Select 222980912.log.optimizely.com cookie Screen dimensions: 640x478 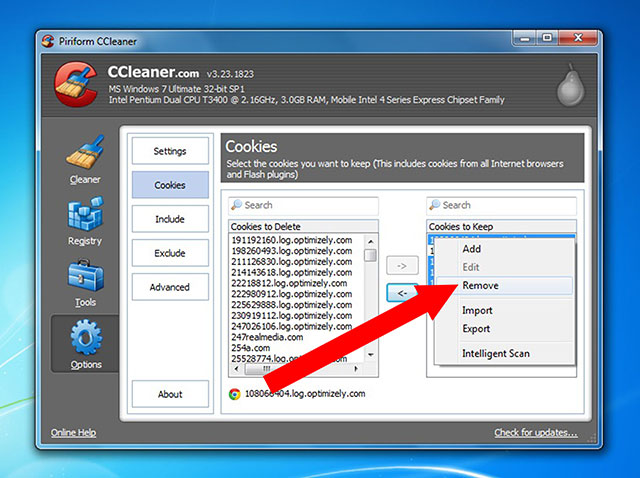tap(292, 294)
